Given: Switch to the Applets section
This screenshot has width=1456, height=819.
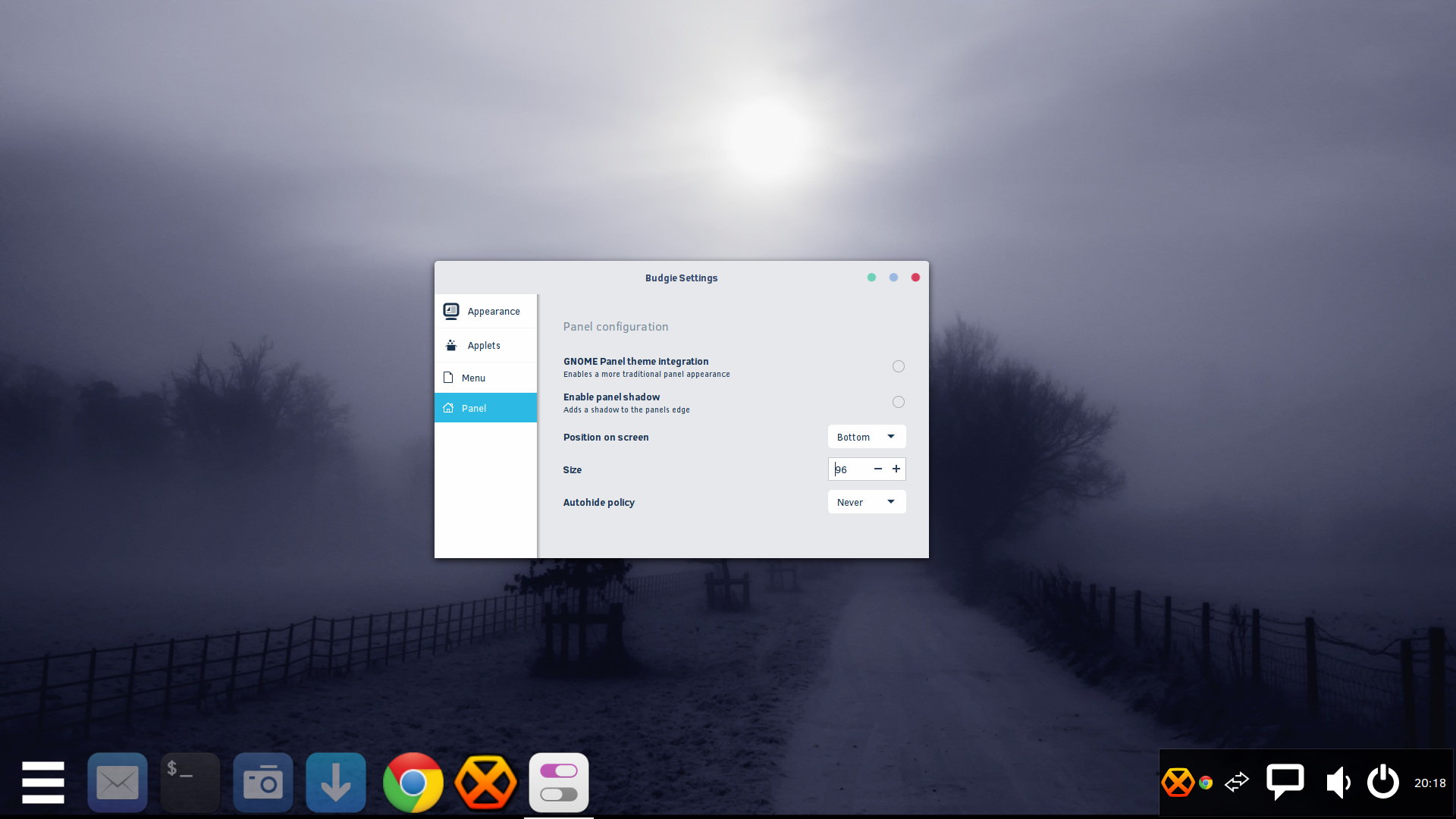Looking at the screenshot, I should pyautogui.click(x=485, y=345).
